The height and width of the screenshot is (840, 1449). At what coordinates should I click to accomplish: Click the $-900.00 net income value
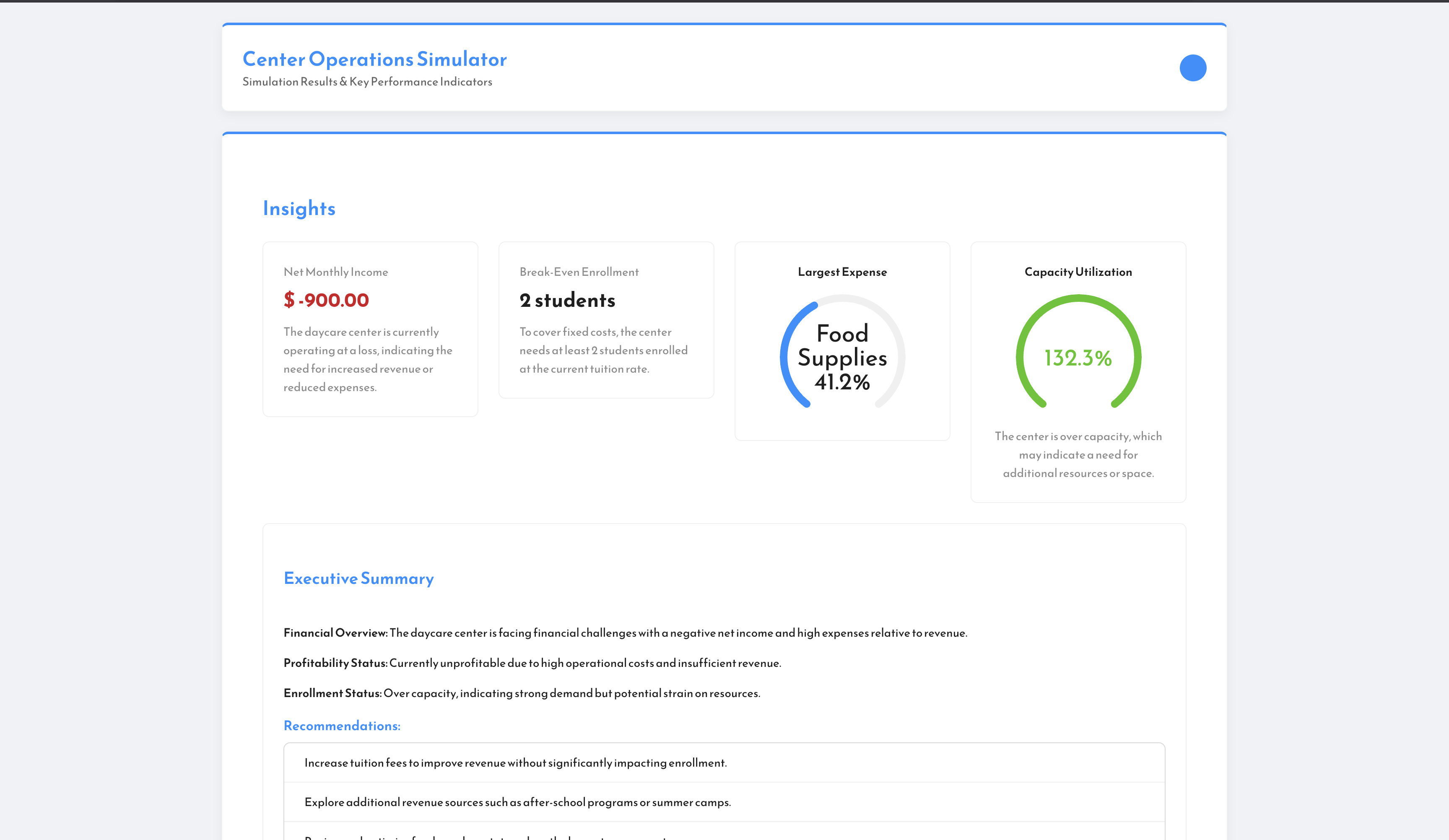point(326,300)
